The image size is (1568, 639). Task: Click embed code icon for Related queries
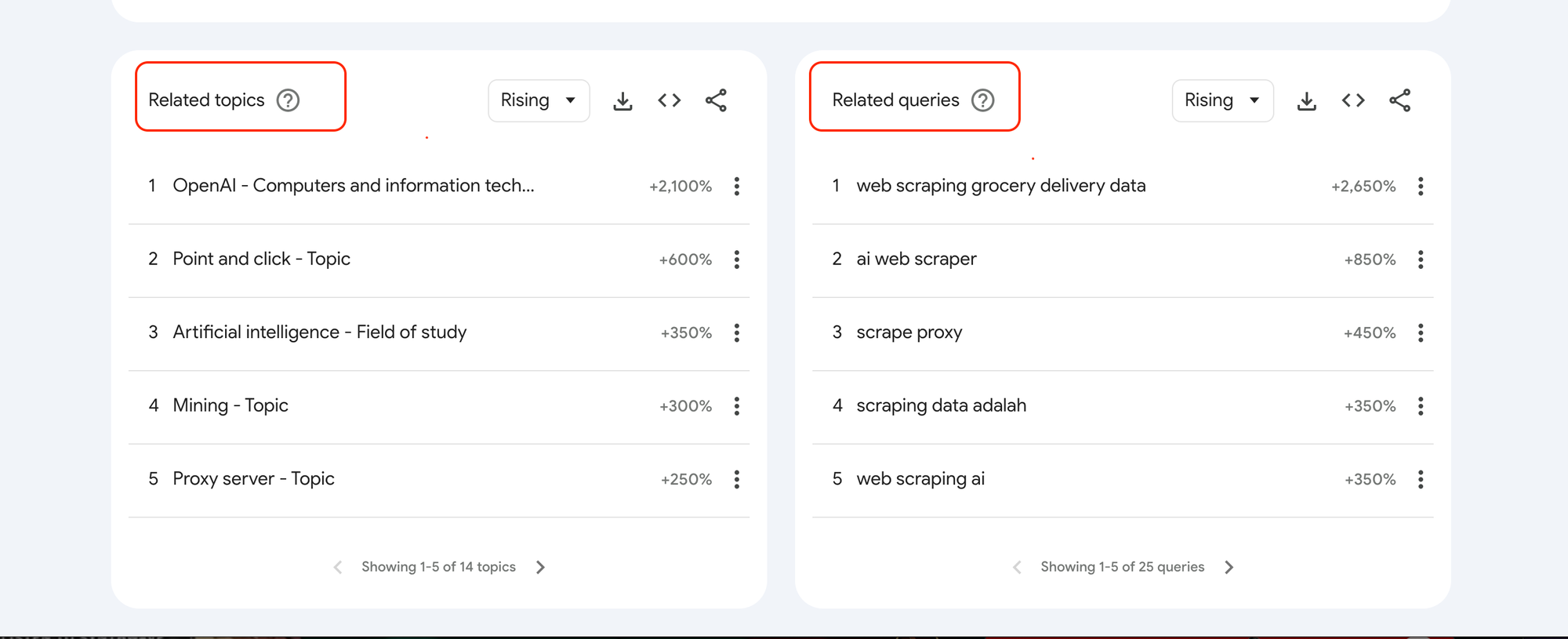(x=1353, y=100)
